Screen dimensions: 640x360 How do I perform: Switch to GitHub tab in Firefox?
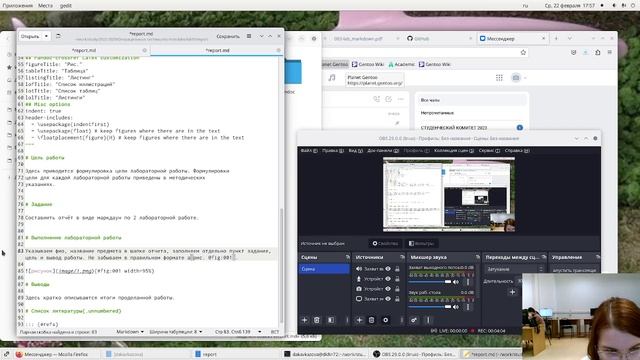[439, 38]
